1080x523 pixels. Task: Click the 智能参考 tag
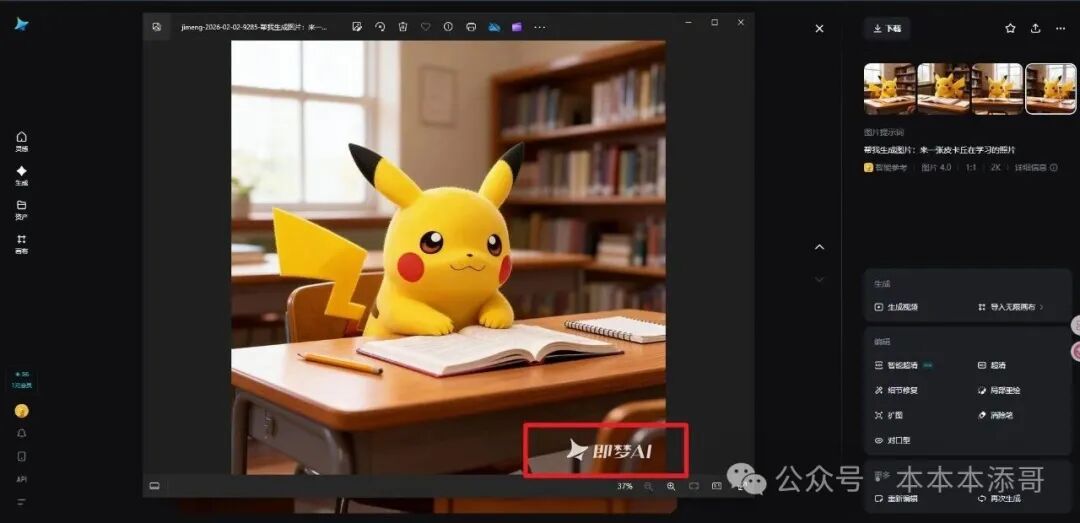pyautogui.click(x=886, y=167)
